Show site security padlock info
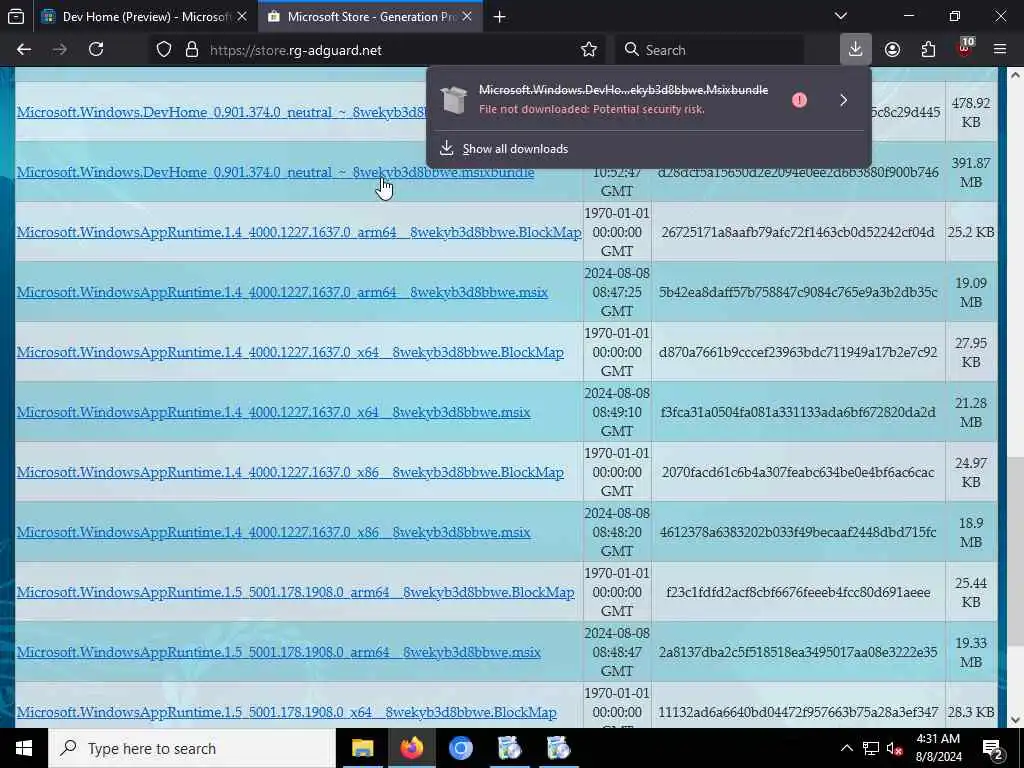 click(191, 50)
